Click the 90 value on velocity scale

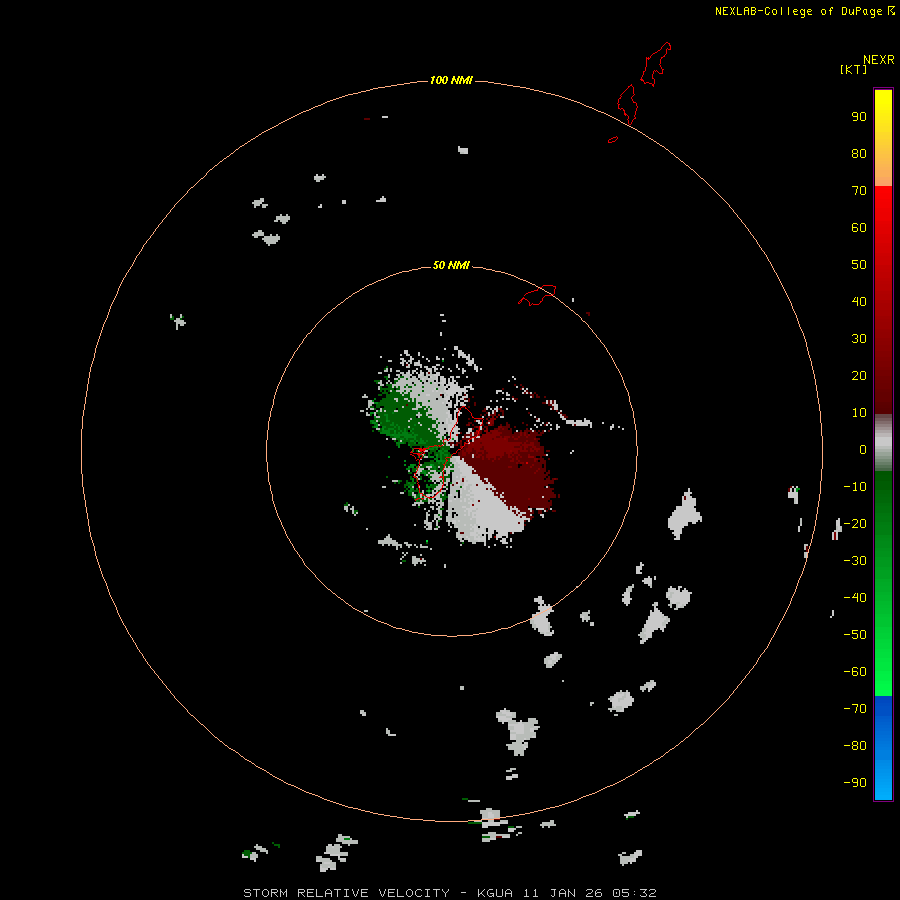[859, 117]
